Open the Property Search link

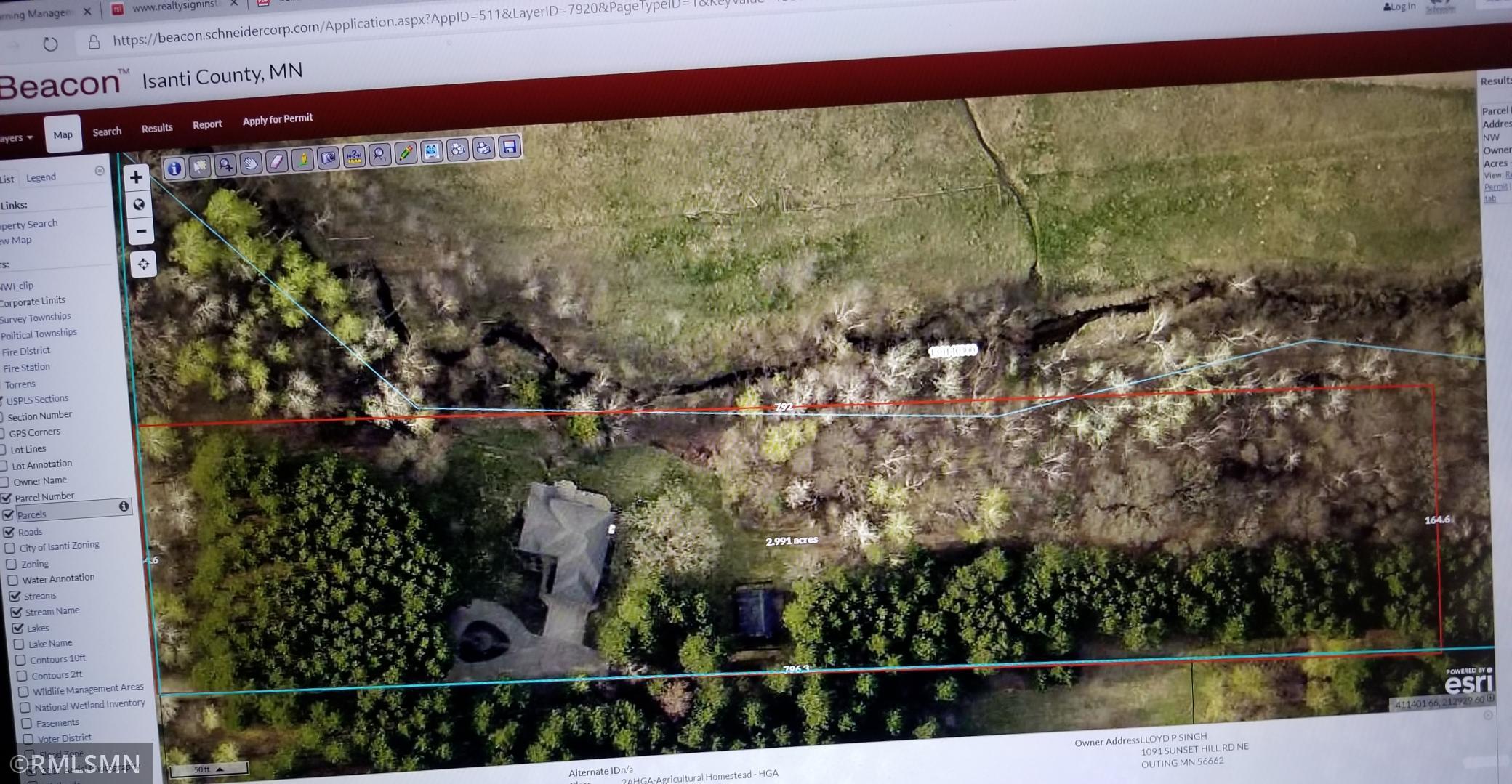click(x=28, y=225)
